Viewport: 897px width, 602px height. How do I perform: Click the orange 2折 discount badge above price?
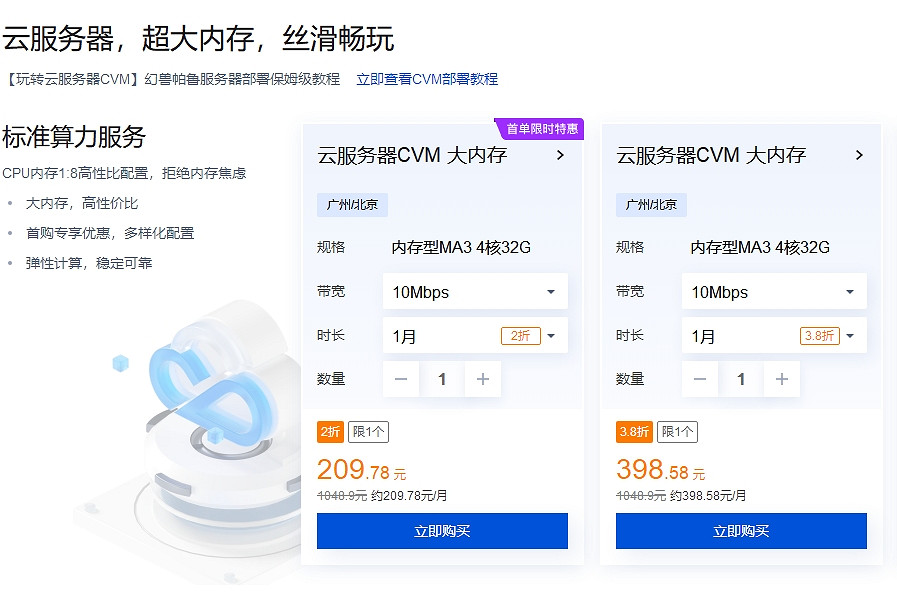click(x=330, y=432)
